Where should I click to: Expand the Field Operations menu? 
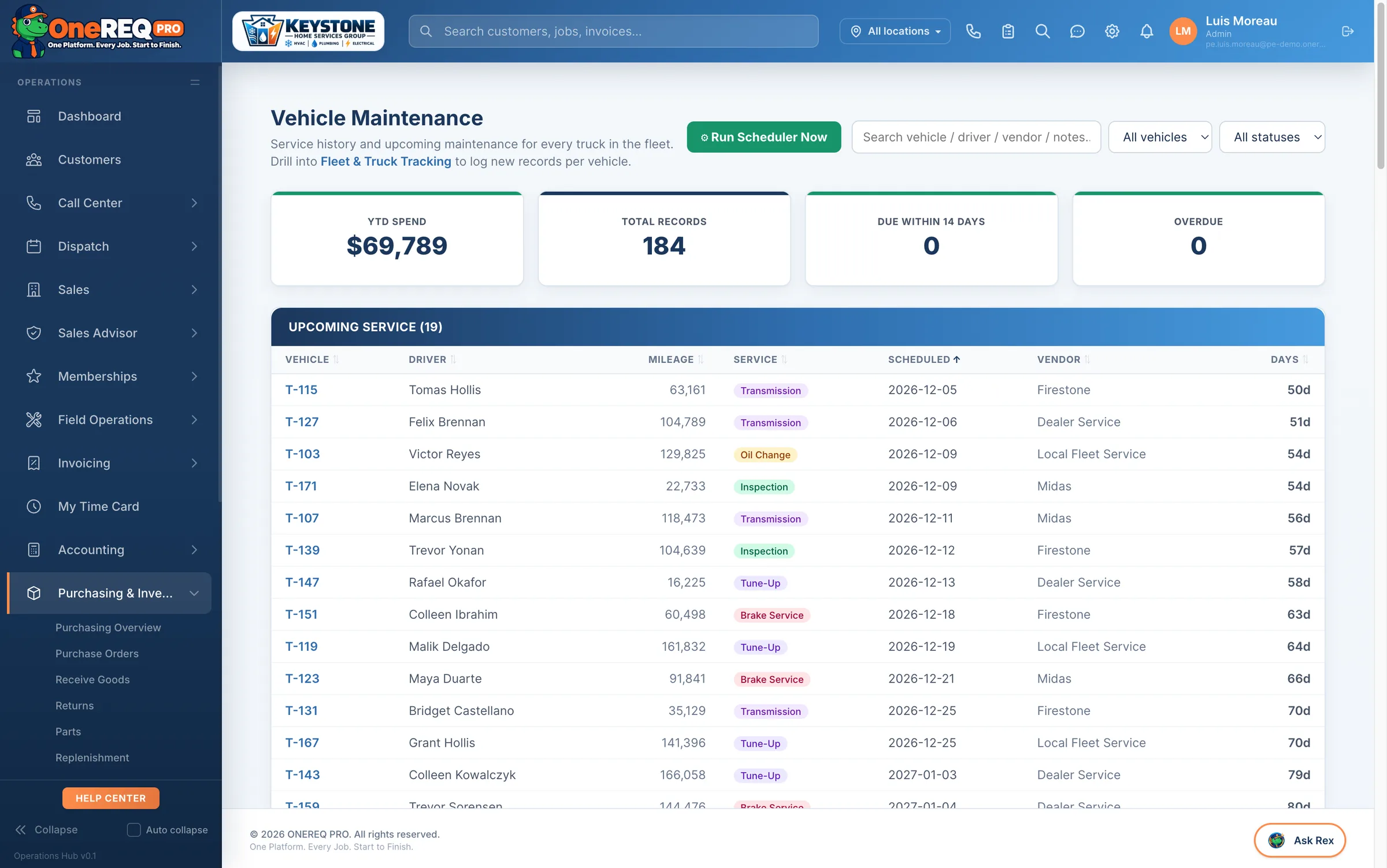[111, 420]
